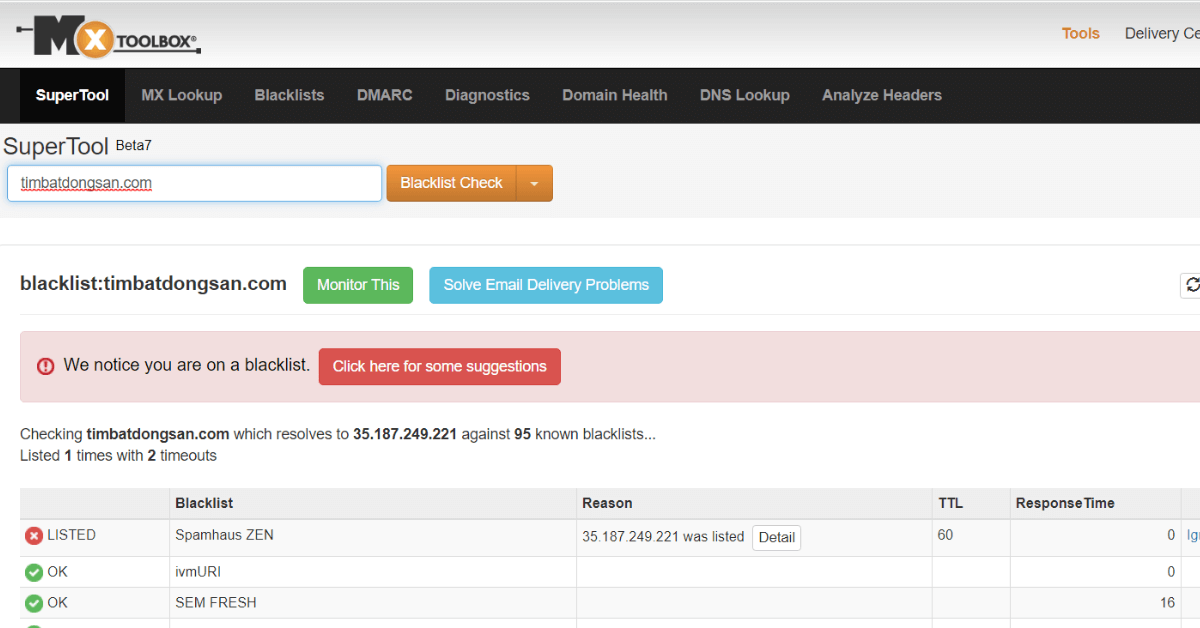Viewport: 1200px width, 628px height.
Task: Click the refresh icon at right edge
Action: pyautogui.click(x=1191, y=285)
